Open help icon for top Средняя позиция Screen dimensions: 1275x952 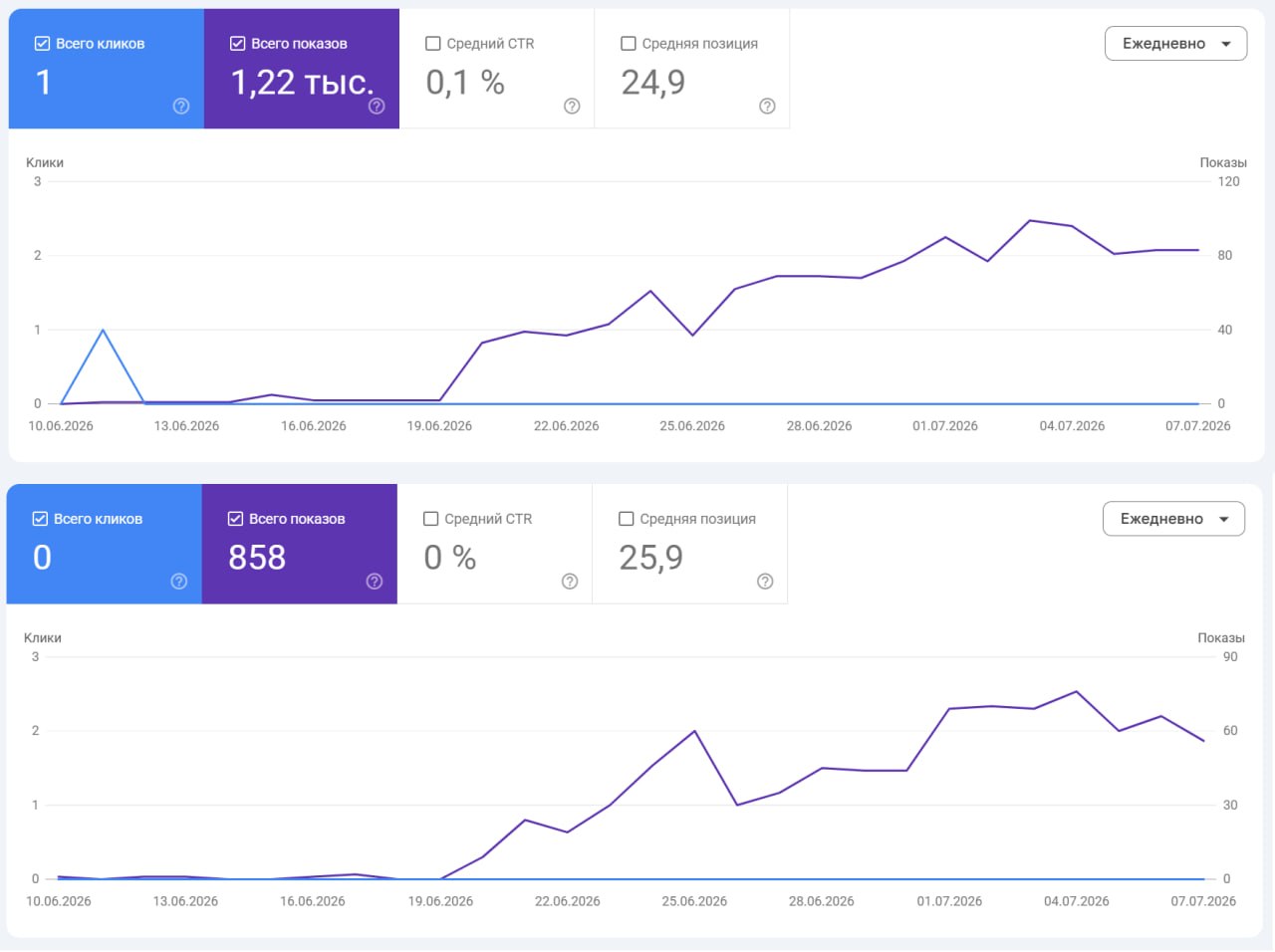(767, 107)
